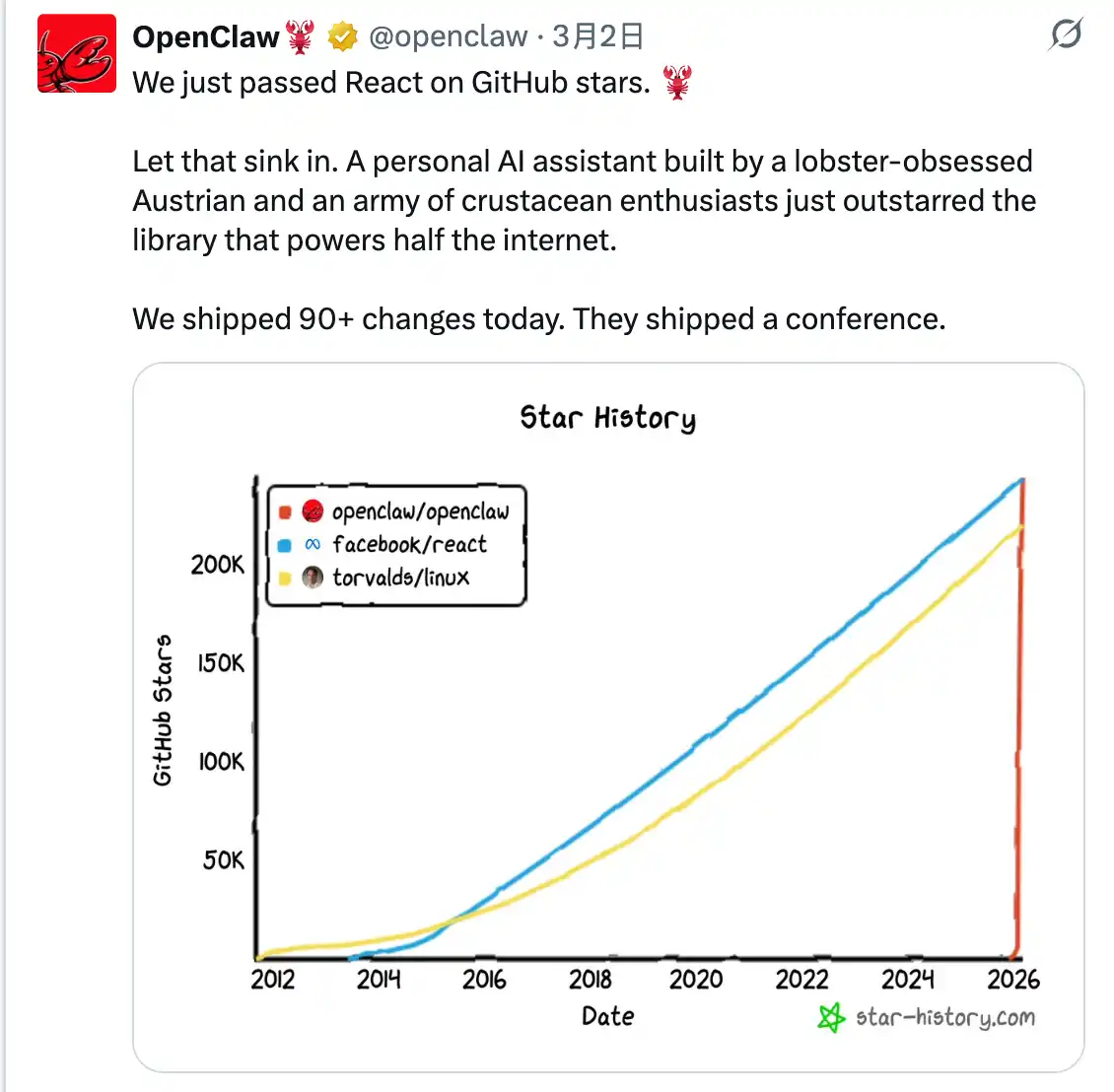Click the gold verified badge beside OpenClaw
This screenshot has width=1114, height=1092.
coord(342,37)
